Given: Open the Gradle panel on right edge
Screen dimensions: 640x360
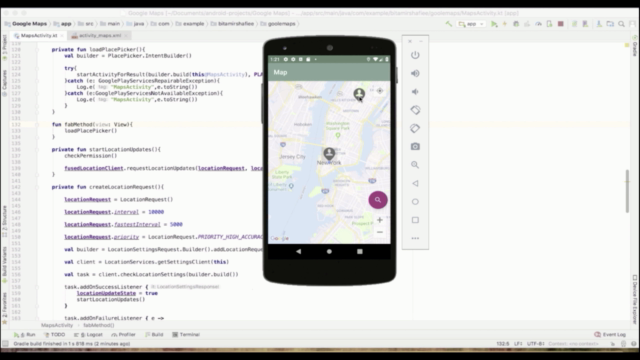Looking at the screenshot, I should (x=635, y=47).
